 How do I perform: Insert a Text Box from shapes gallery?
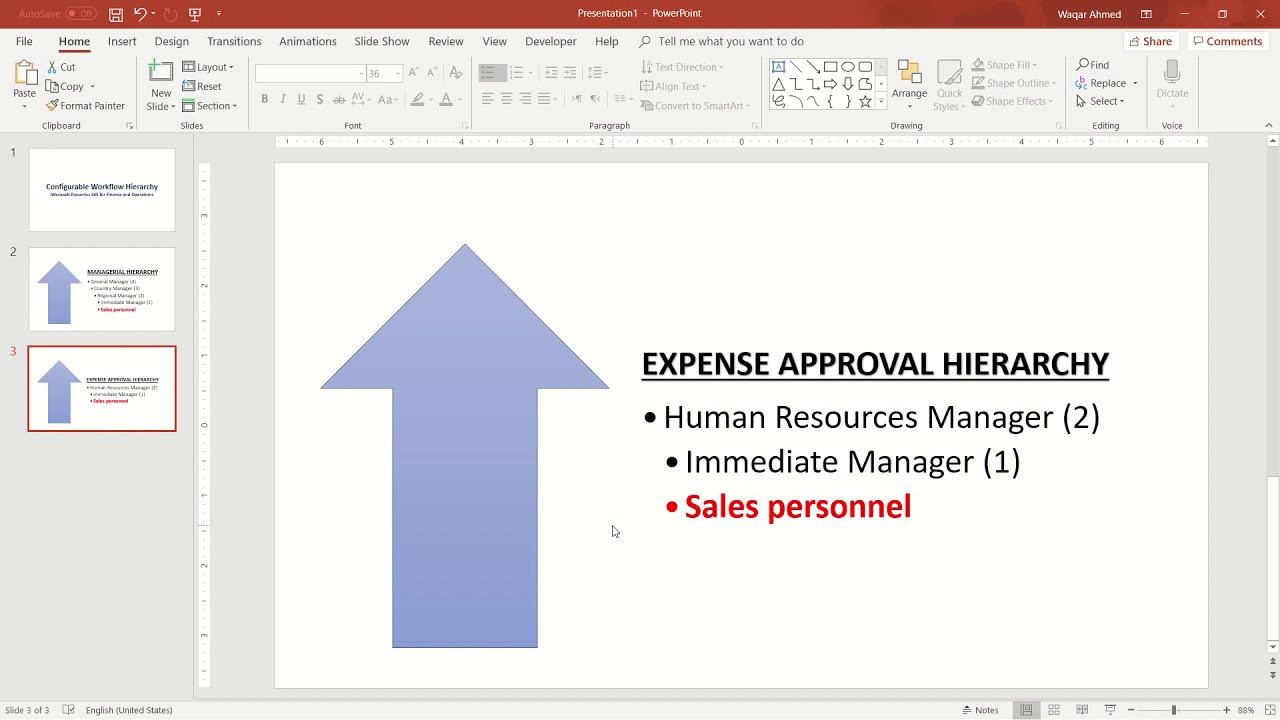[x=778, y=67]
